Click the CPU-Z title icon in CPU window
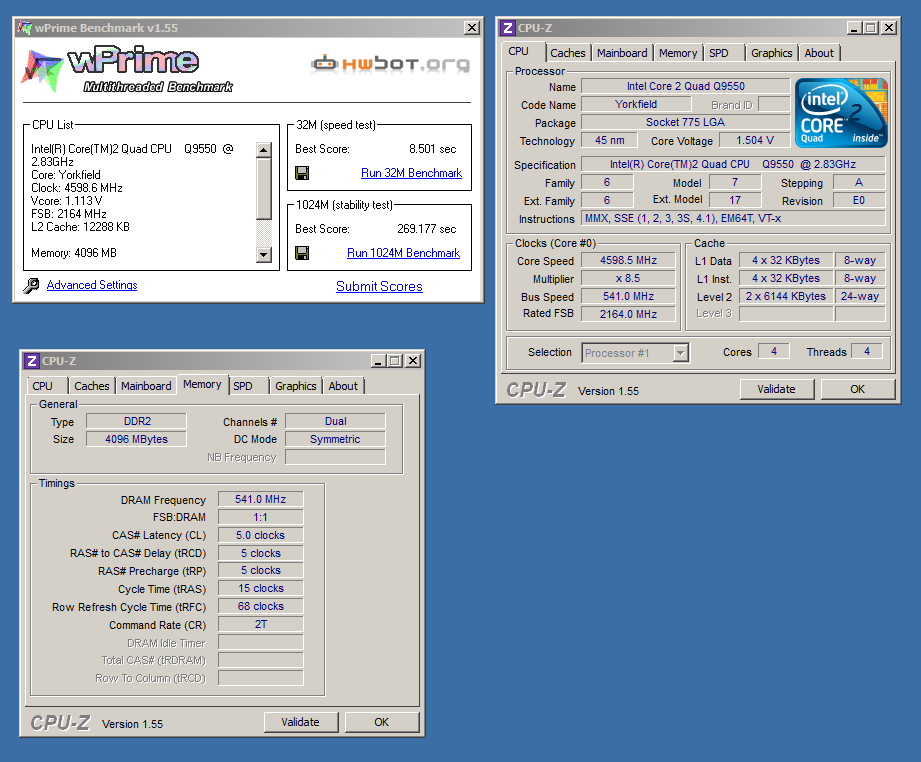The image size is (921, 762). [508, 28]
